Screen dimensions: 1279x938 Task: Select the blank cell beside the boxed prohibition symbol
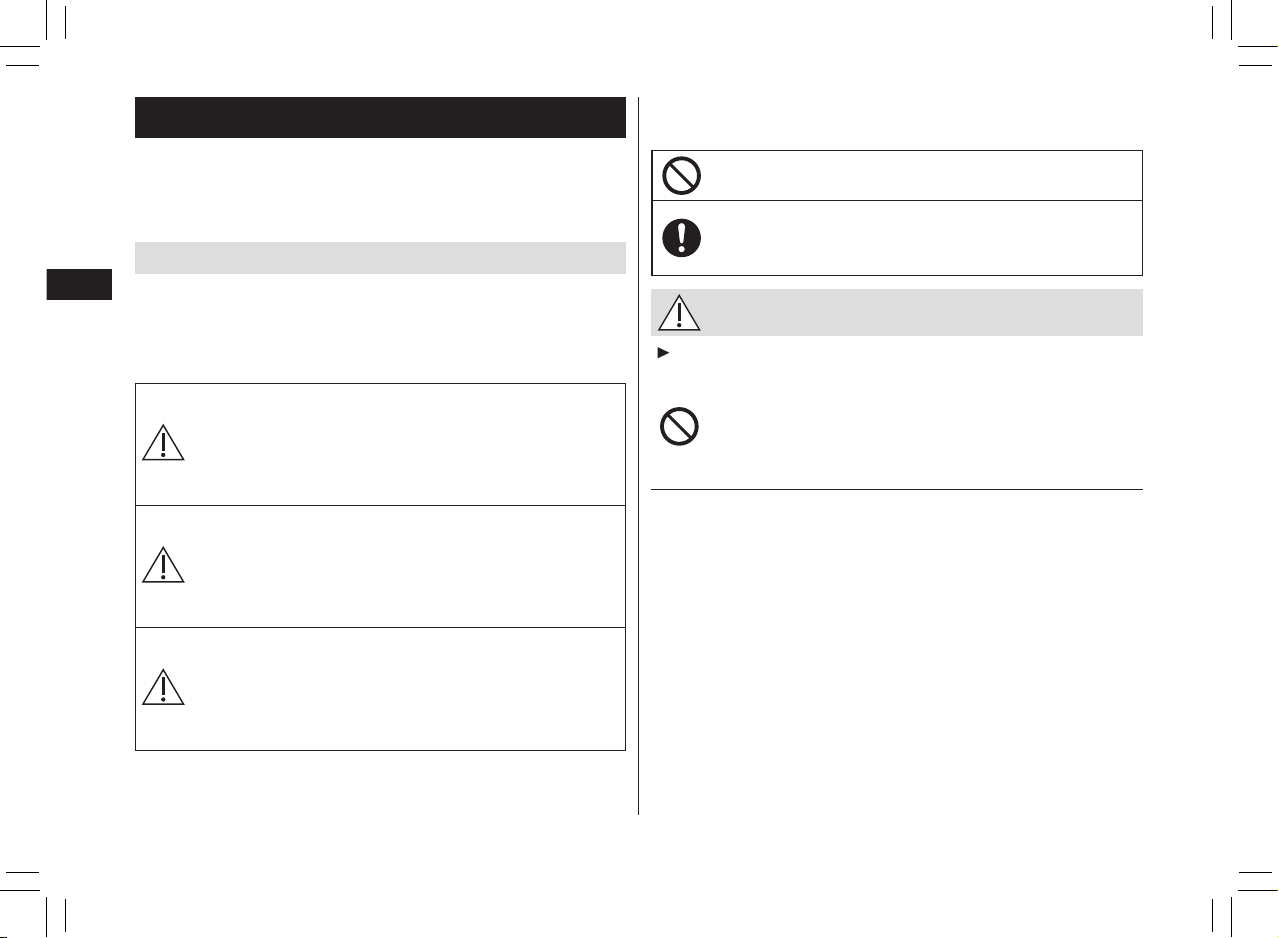[922, 176]
